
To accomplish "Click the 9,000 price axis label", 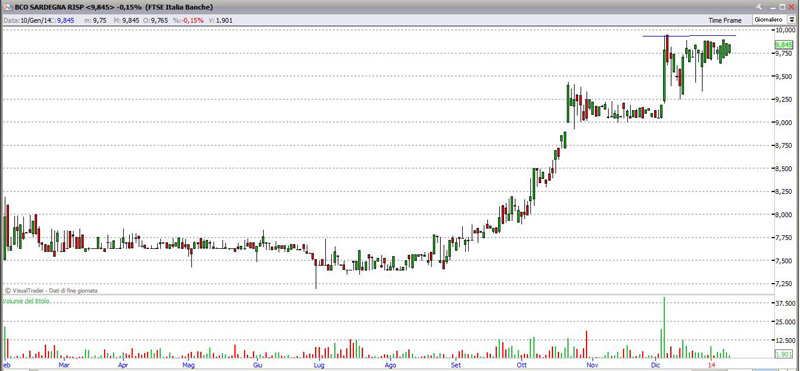I will [784, 122].
